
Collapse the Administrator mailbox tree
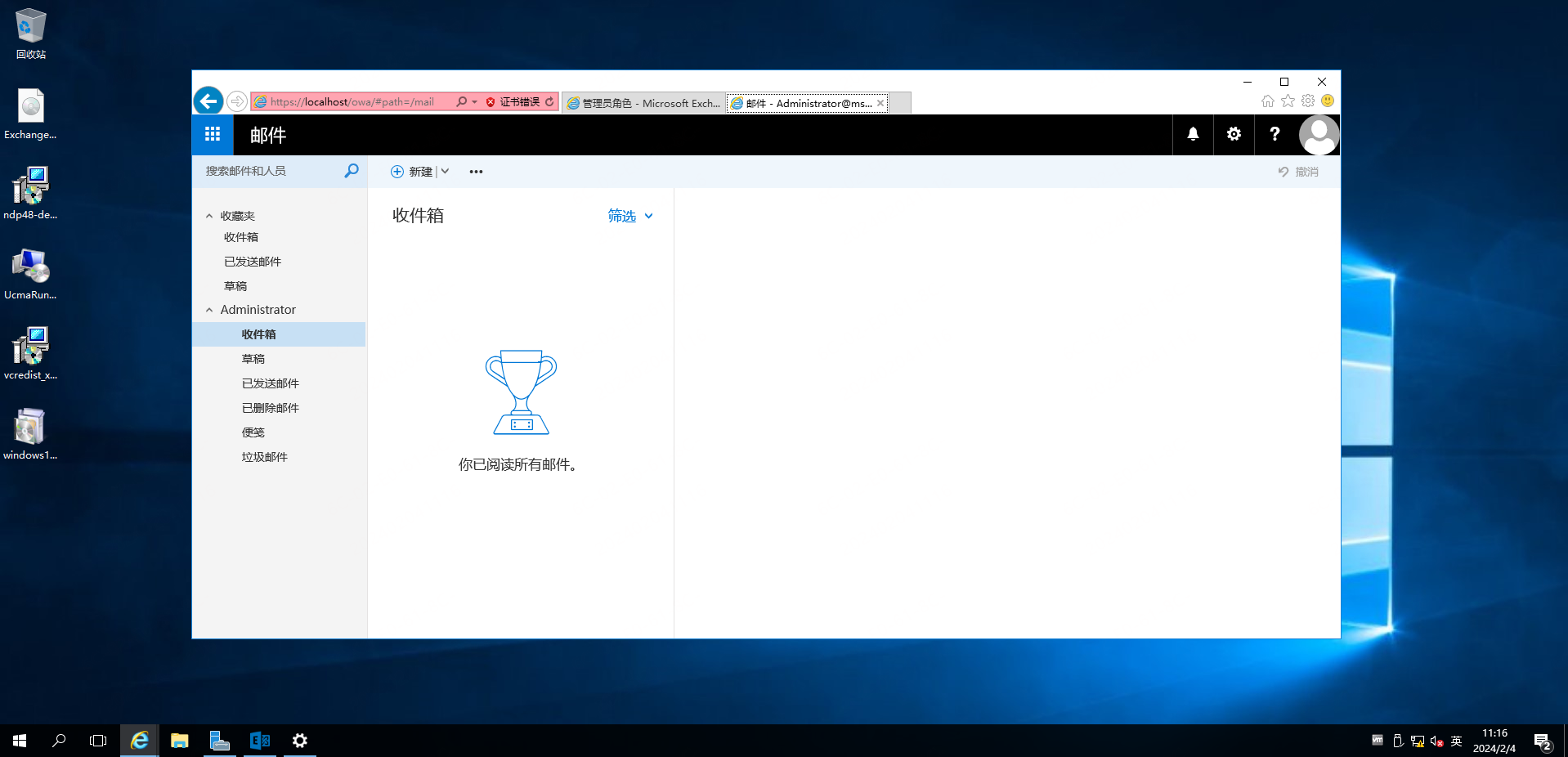[209, 310]
